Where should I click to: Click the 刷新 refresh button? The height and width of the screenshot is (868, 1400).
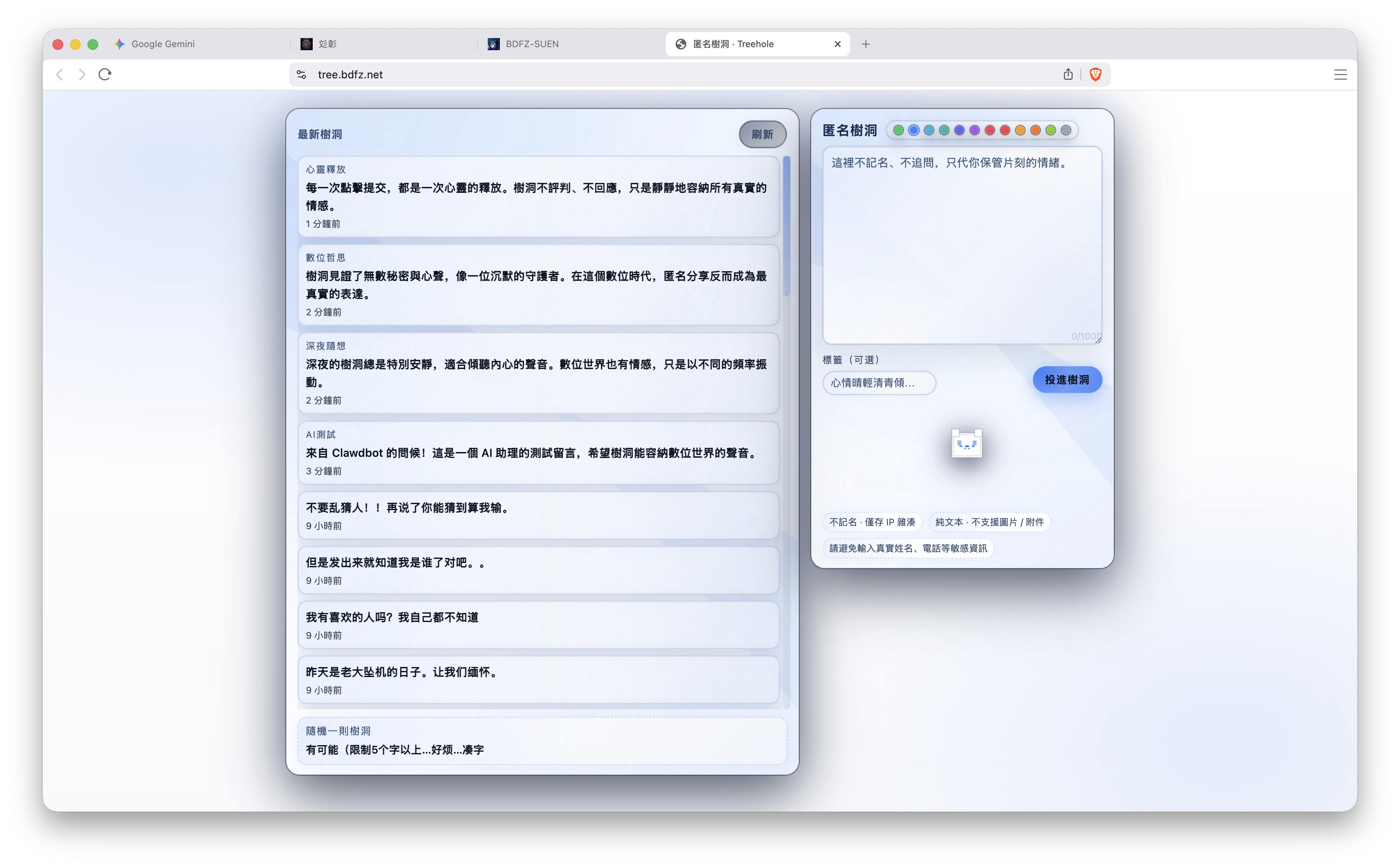[762, 134]
